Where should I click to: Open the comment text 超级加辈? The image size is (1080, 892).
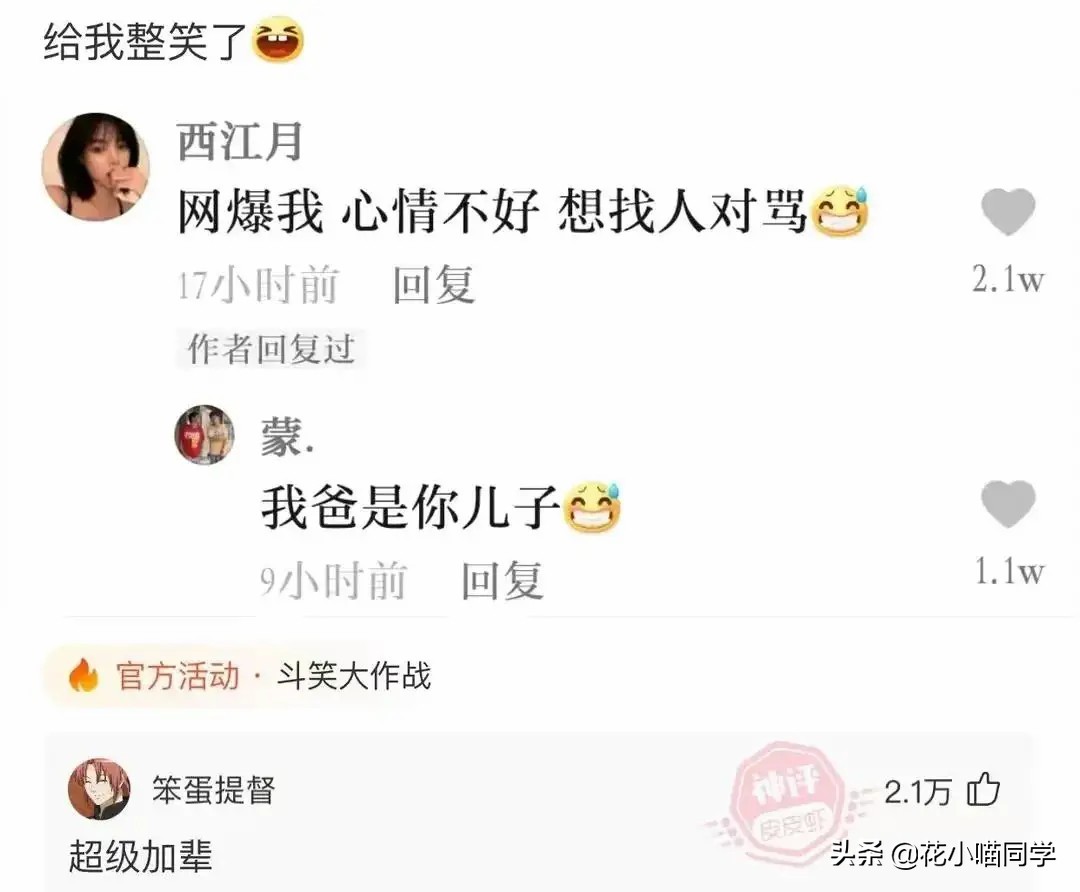pyautogui.click(x=141, y=857)
